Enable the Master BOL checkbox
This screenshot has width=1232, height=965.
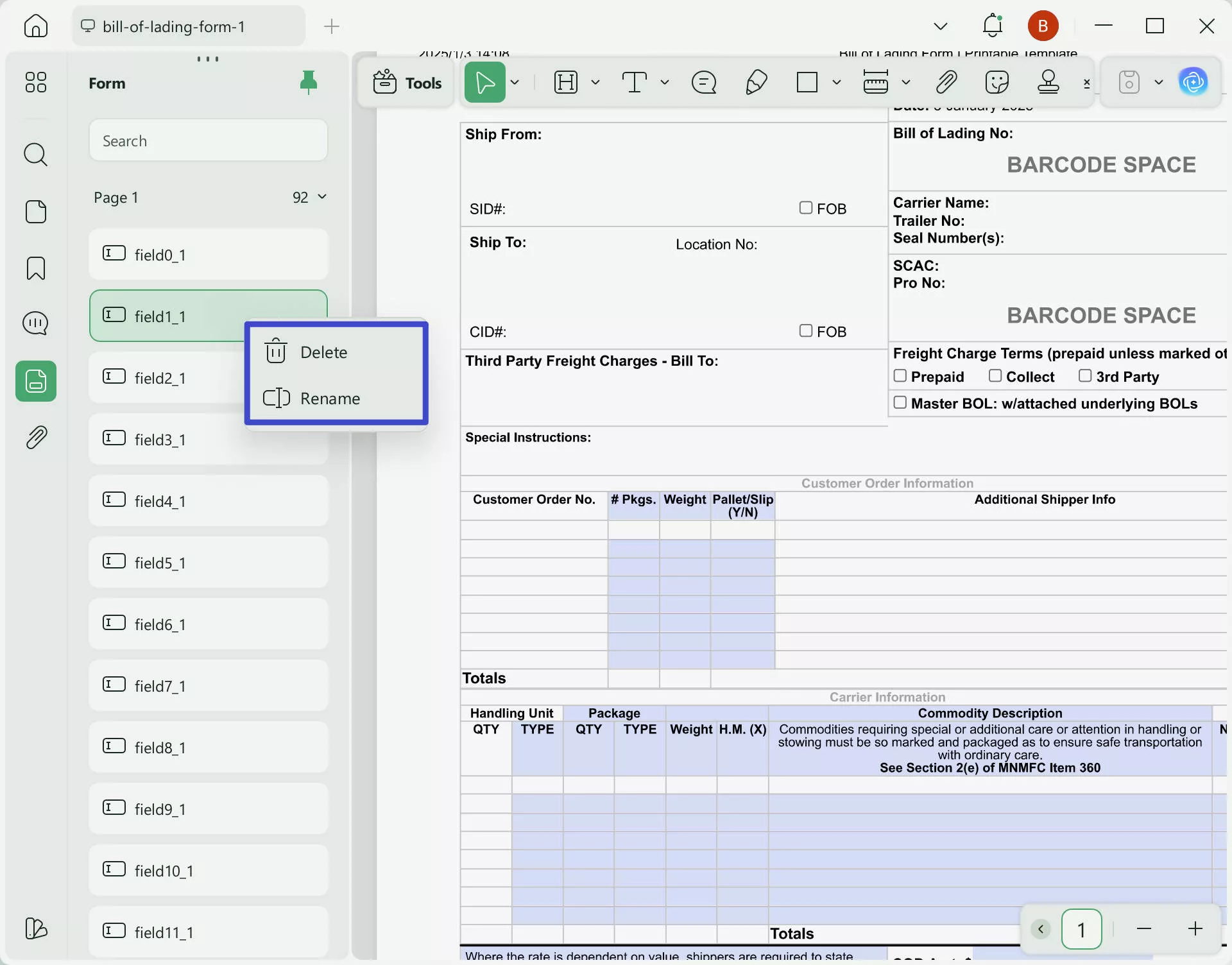900,402
